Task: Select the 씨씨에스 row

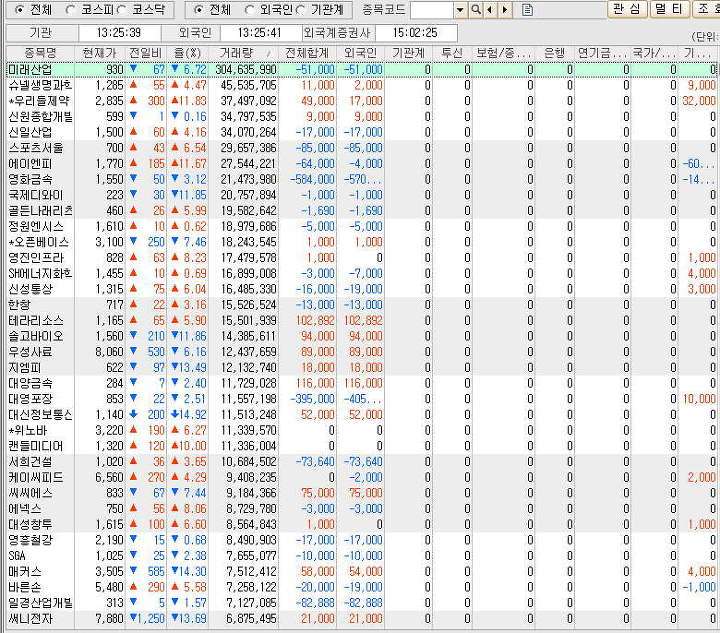Action: (361, 493)
